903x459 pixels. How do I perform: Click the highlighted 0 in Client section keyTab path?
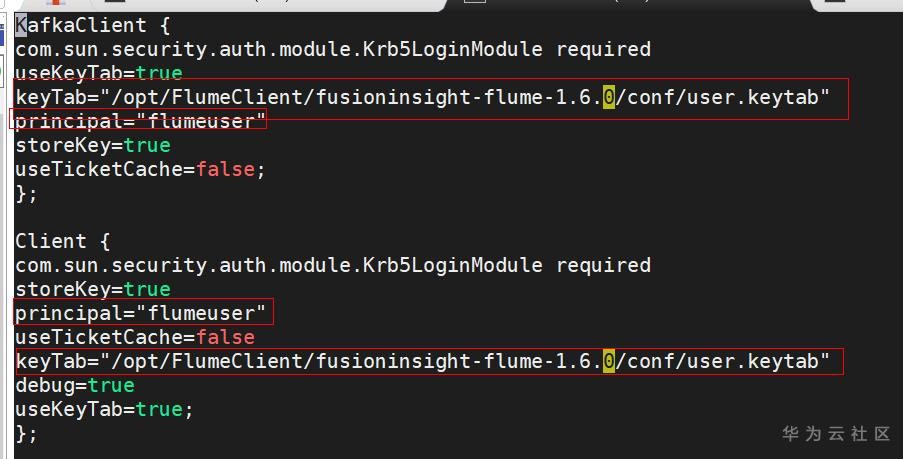608,361
